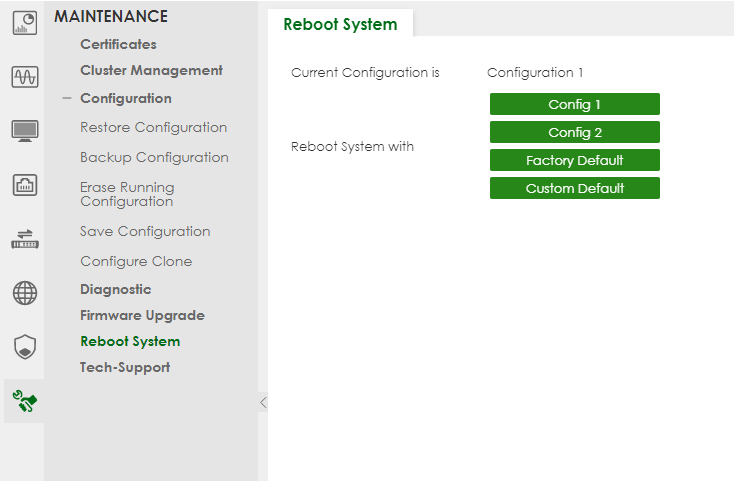This screenshot has width=734, height=481.
Task: Open the dashboard chart icon in sidebar
Action: pos(25,24)
